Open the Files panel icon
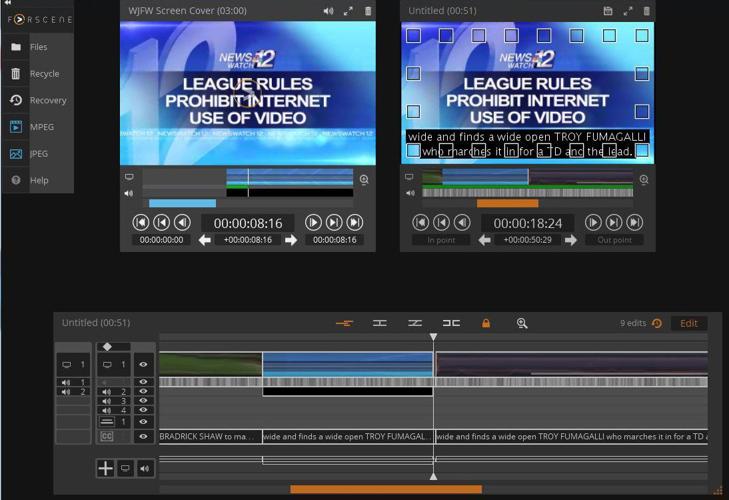Screen dimensions: 729x500 (x=16, y=47)
